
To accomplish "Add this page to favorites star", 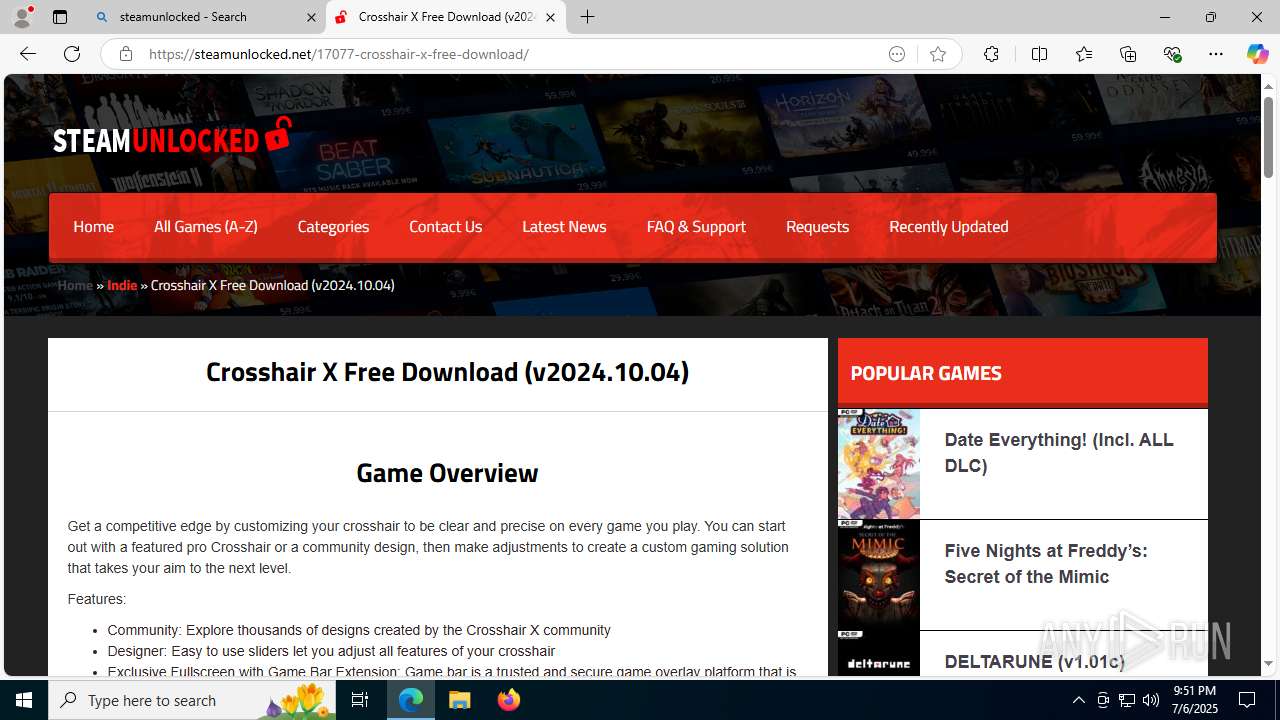I will point(937,54).
